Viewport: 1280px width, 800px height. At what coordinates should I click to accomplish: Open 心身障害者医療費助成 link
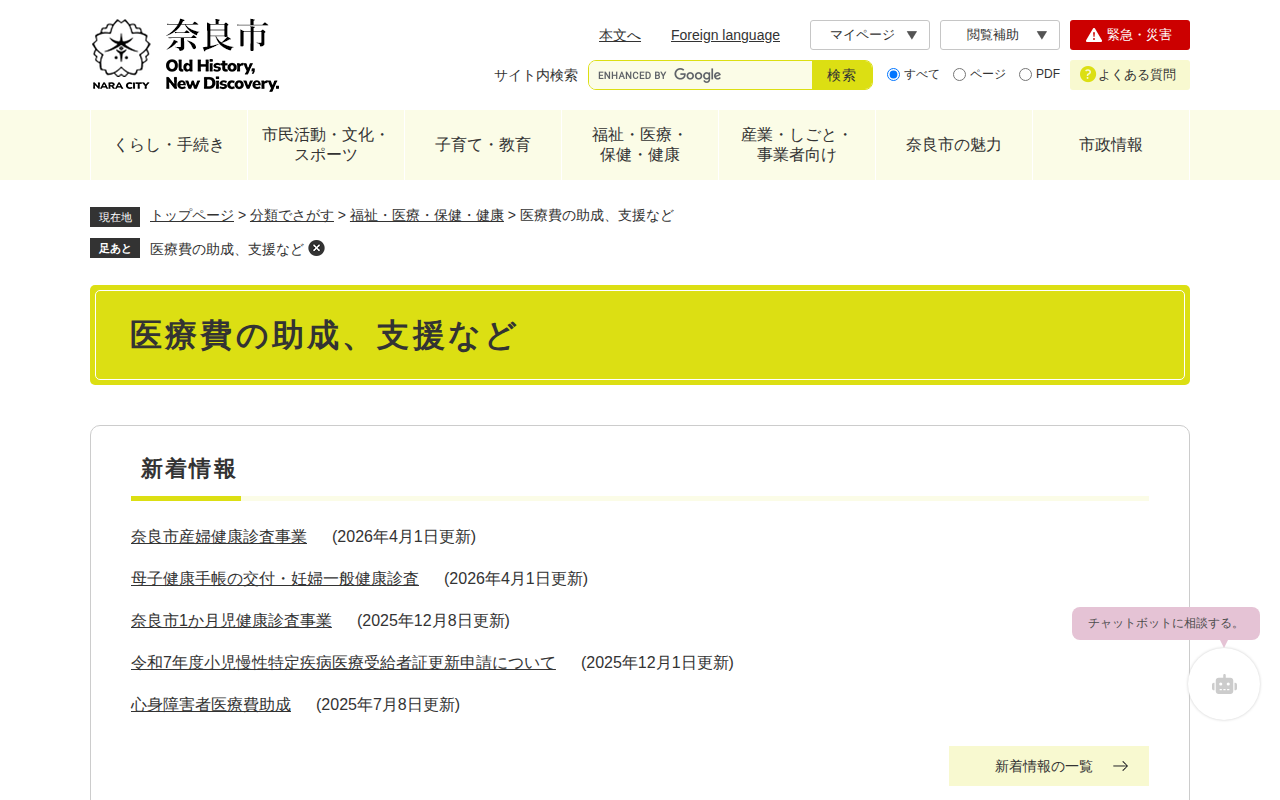click(211, 705)
